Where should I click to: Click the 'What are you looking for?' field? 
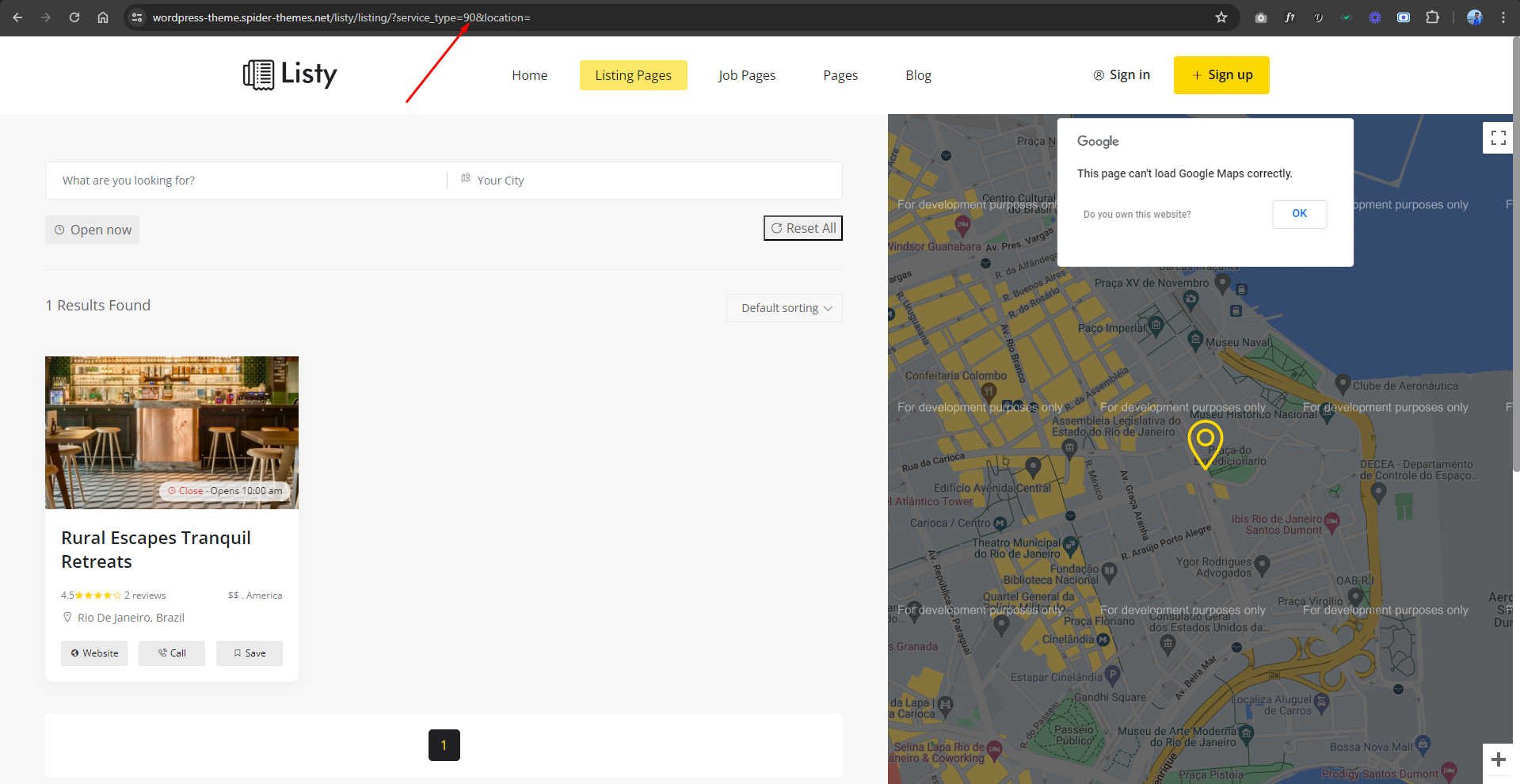point(246,181)
